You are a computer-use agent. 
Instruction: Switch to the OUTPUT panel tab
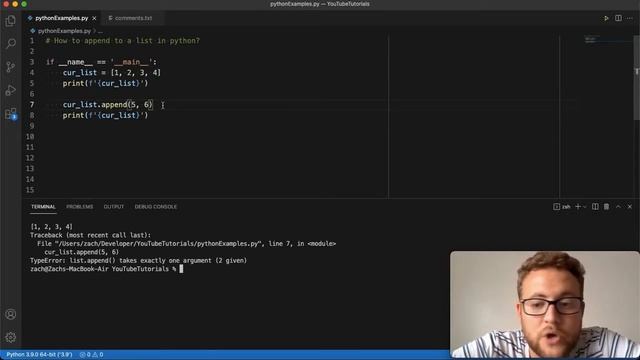tap(114, 207)
